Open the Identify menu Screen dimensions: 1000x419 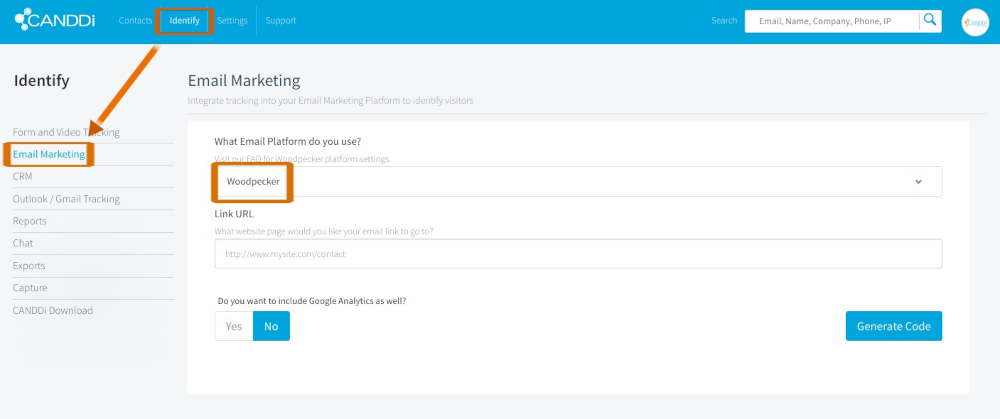tap(184, 20)
